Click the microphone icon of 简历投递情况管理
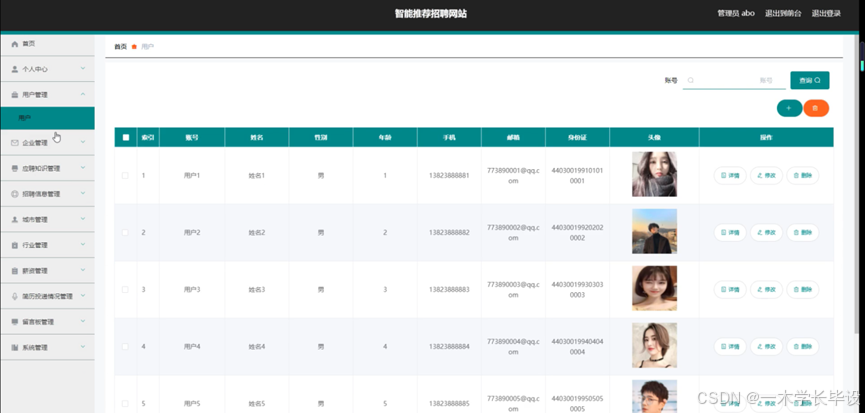 pos(15,296)
